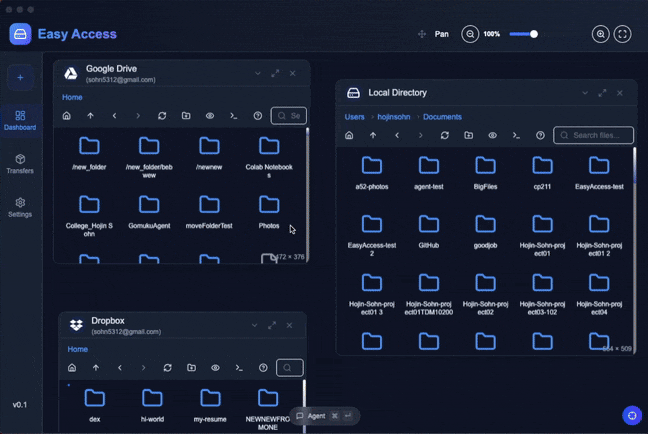
Task: Click home icon in Local Directory toolbar
Action: (349, 135)
